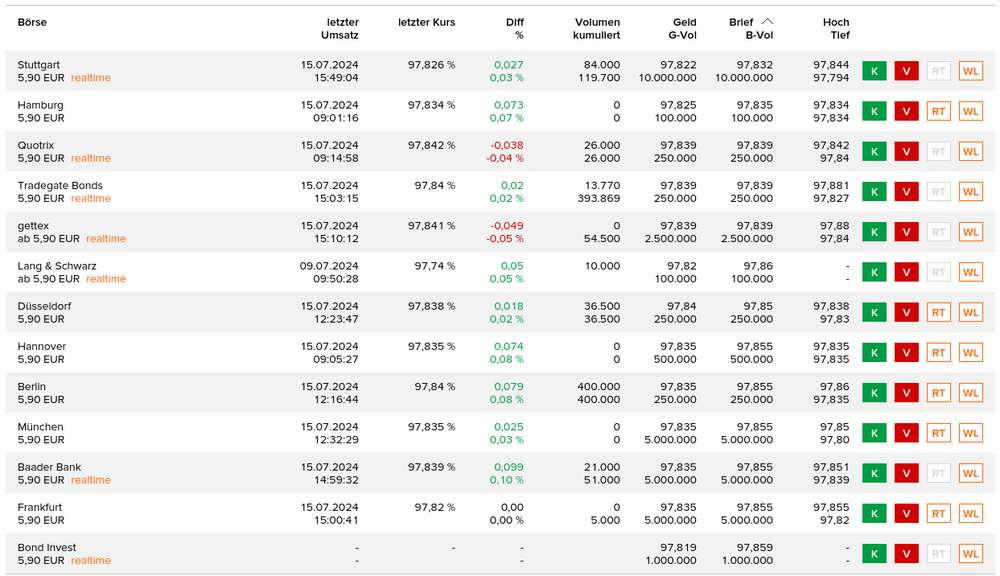The width and height of the screenshot is (1000, 576).
Task: Open the Stuttgart exchange link
Action: coord(39,65)
